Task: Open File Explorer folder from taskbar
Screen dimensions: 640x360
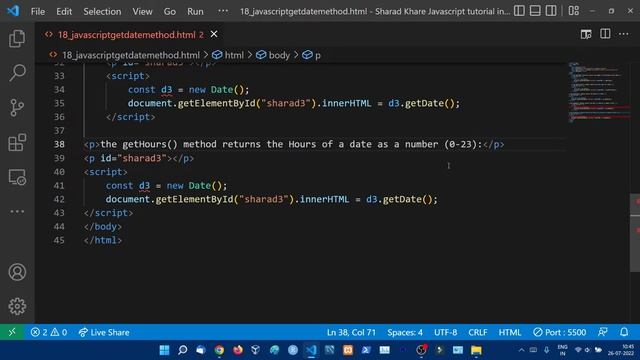Action: pos(476,350)
